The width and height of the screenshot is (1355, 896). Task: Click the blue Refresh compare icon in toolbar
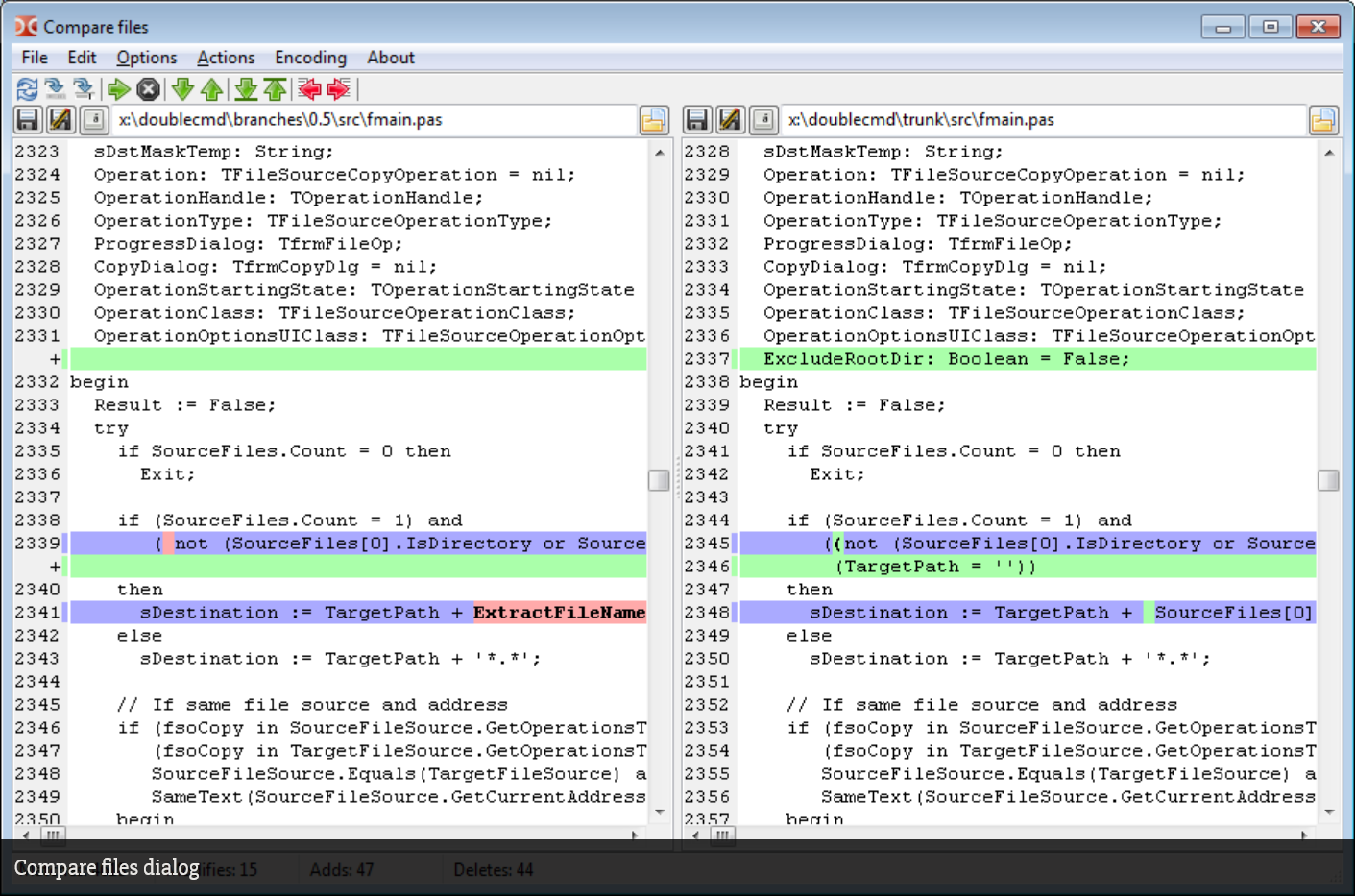pyautogui.click(x=27, y=89)
